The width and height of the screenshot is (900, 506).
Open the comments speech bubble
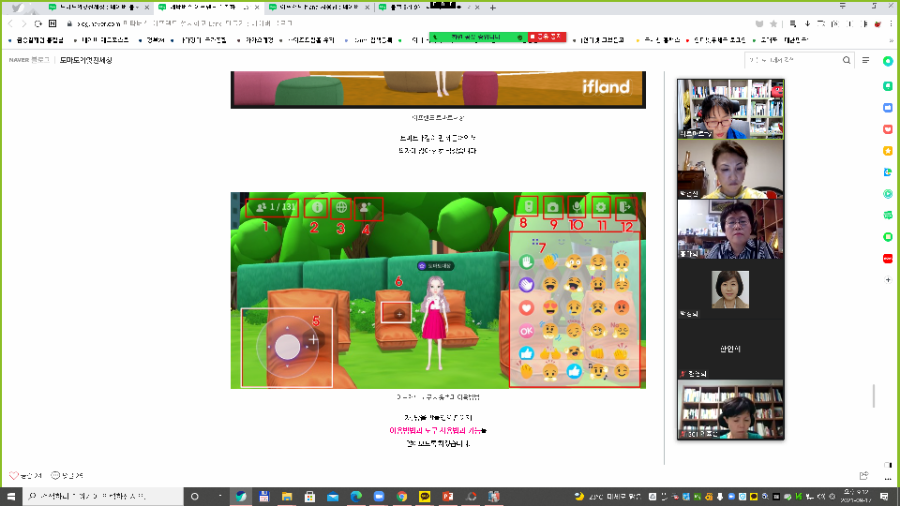point(56,475)
